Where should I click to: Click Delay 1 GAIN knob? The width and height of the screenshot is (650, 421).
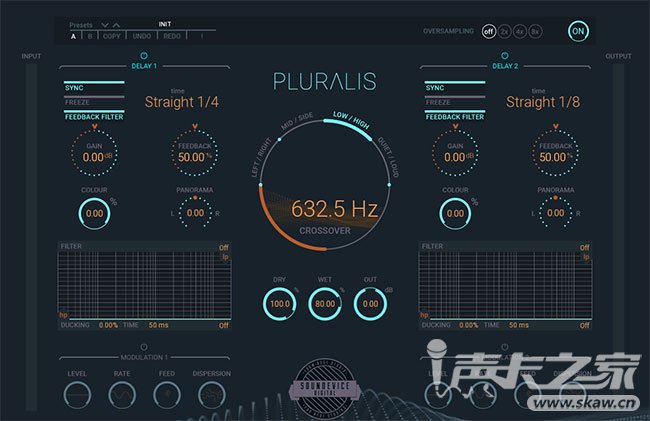(x=94, y=153)
